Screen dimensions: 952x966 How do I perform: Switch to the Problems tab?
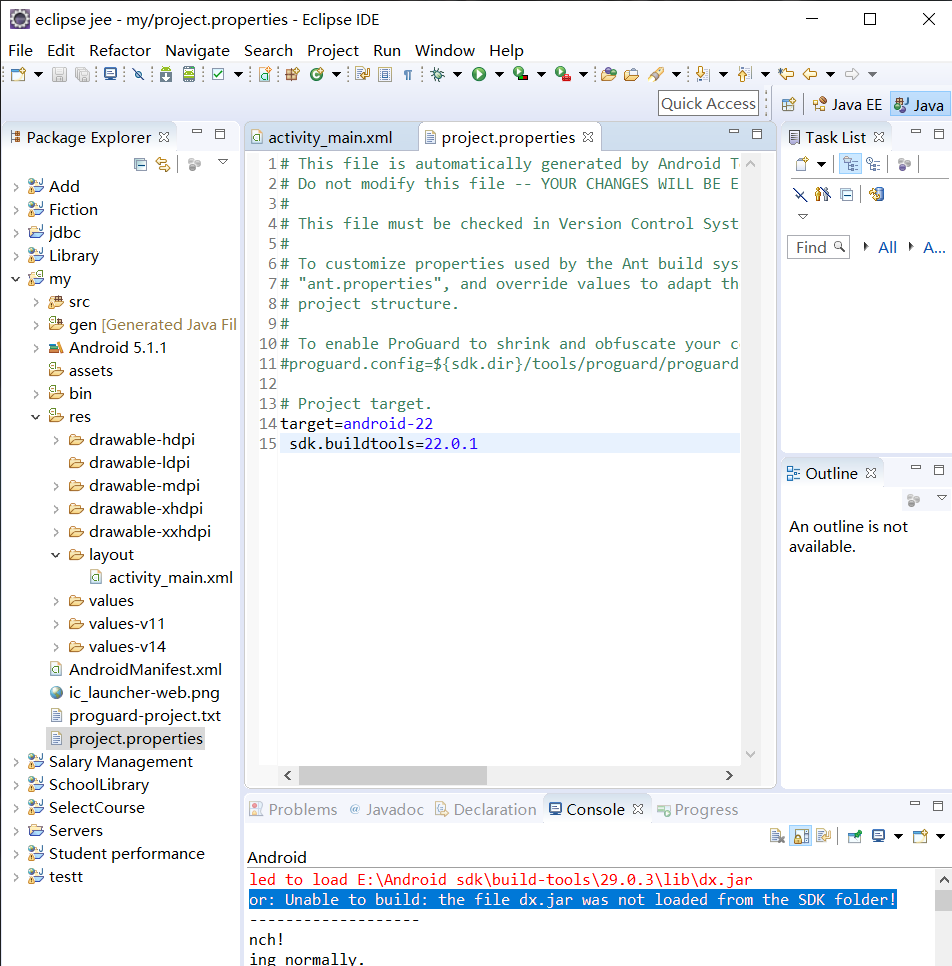click(x=293, y=810)
